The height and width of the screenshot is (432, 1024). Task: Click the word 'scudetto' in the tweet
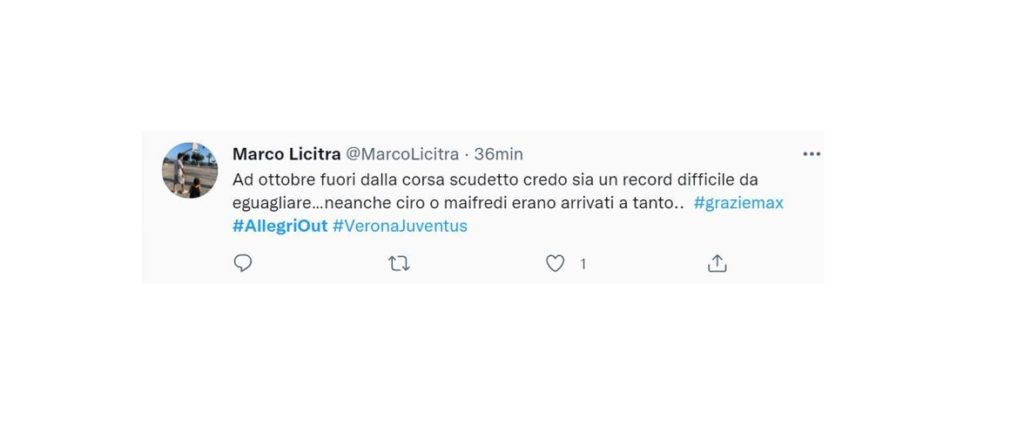(x=484, y=179)
